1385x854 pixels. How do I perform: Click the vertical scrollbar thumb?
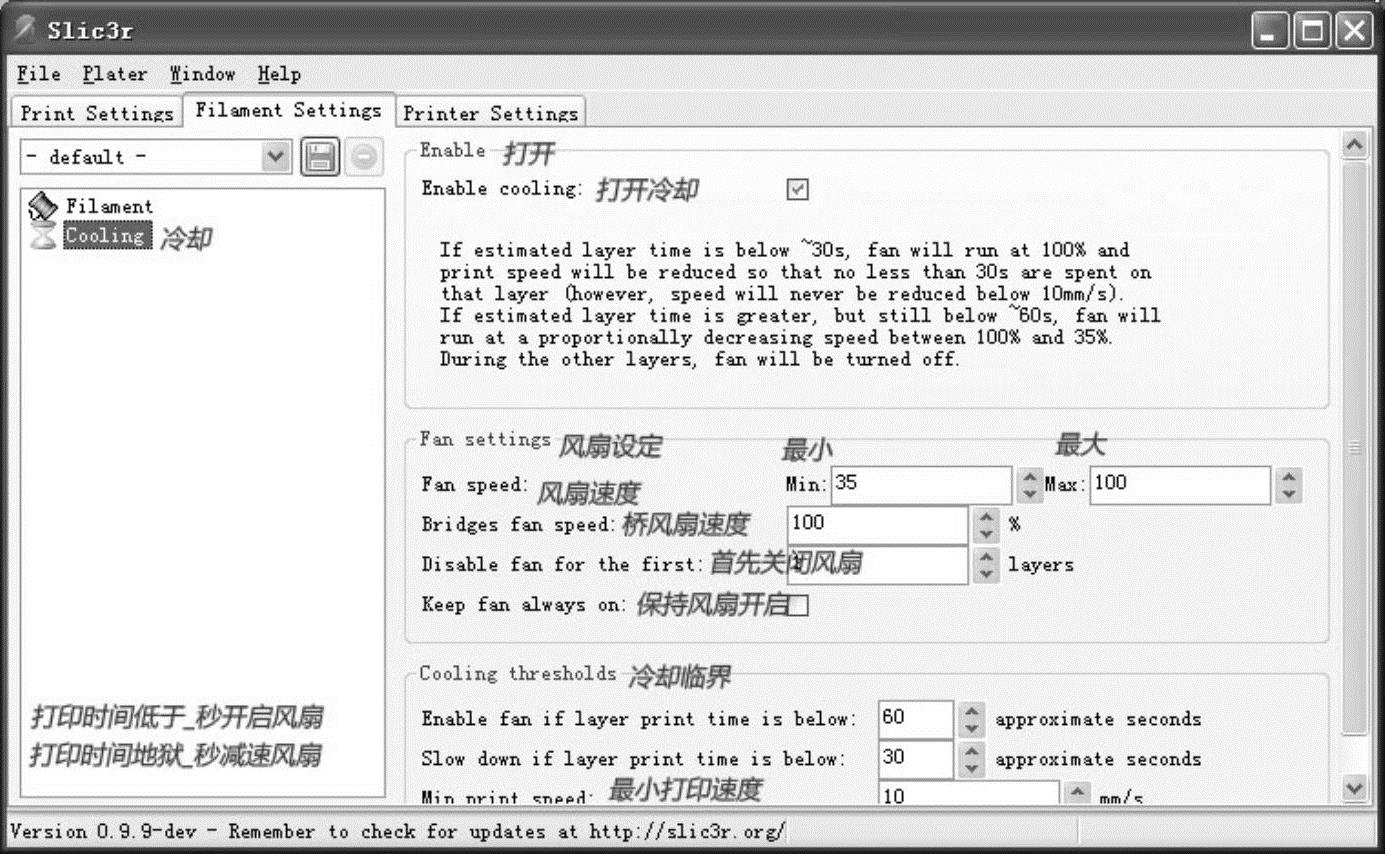(x=1355, y=447)
